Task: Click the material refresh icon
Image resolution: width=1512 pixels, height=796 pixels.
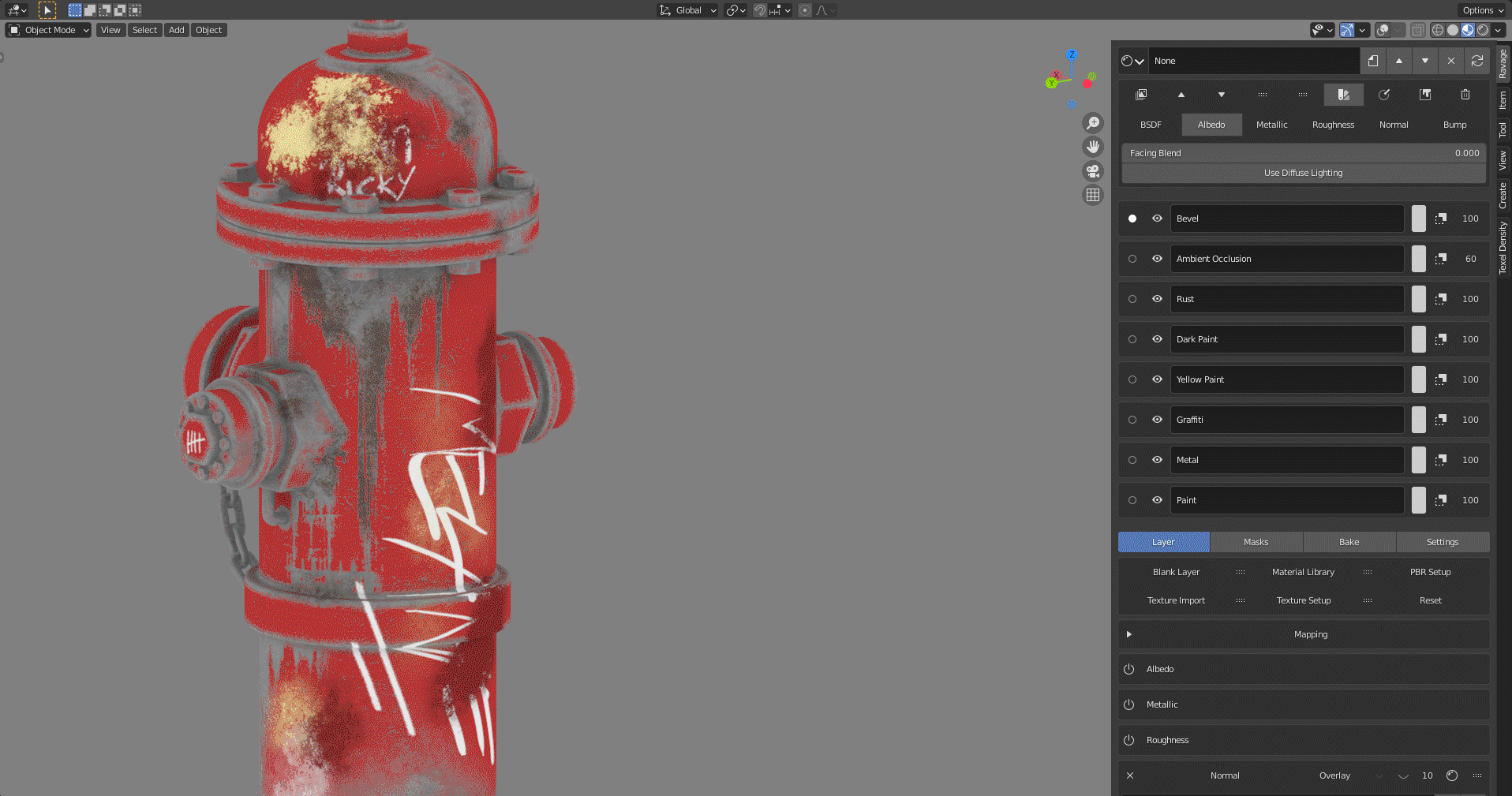Action: (1477, 61)
